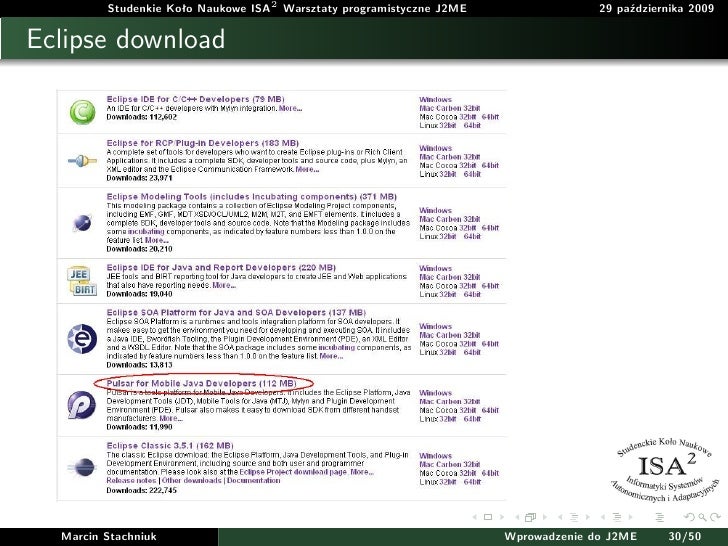This screenshot has height=546, width=728.
Task: Download Windows build of SOA Platform
Action: point(435,326)
